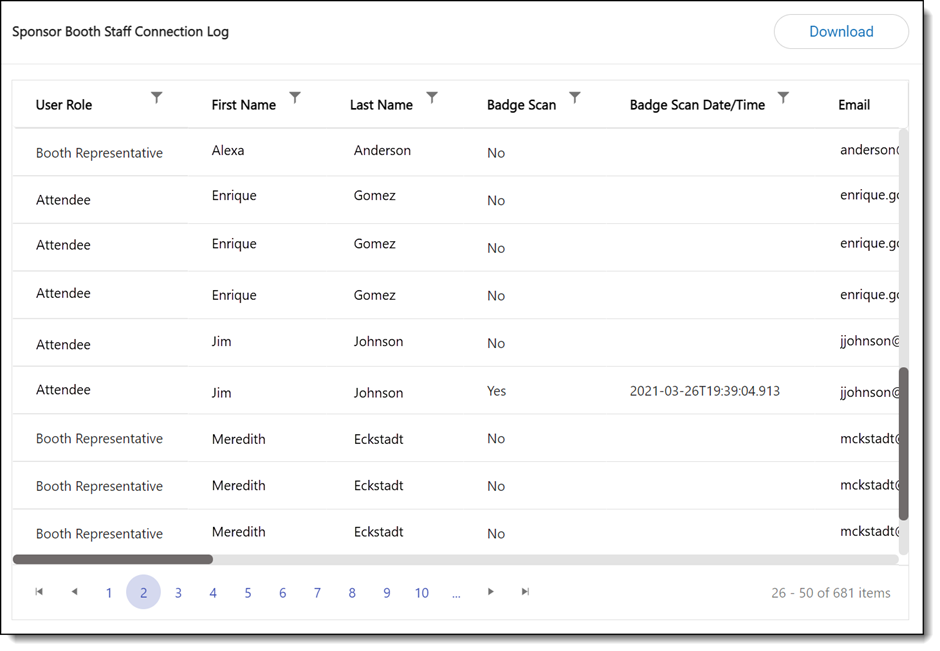
Task: Open the Badge Scan Date/Time filter
Action: [x=784, y=98]
